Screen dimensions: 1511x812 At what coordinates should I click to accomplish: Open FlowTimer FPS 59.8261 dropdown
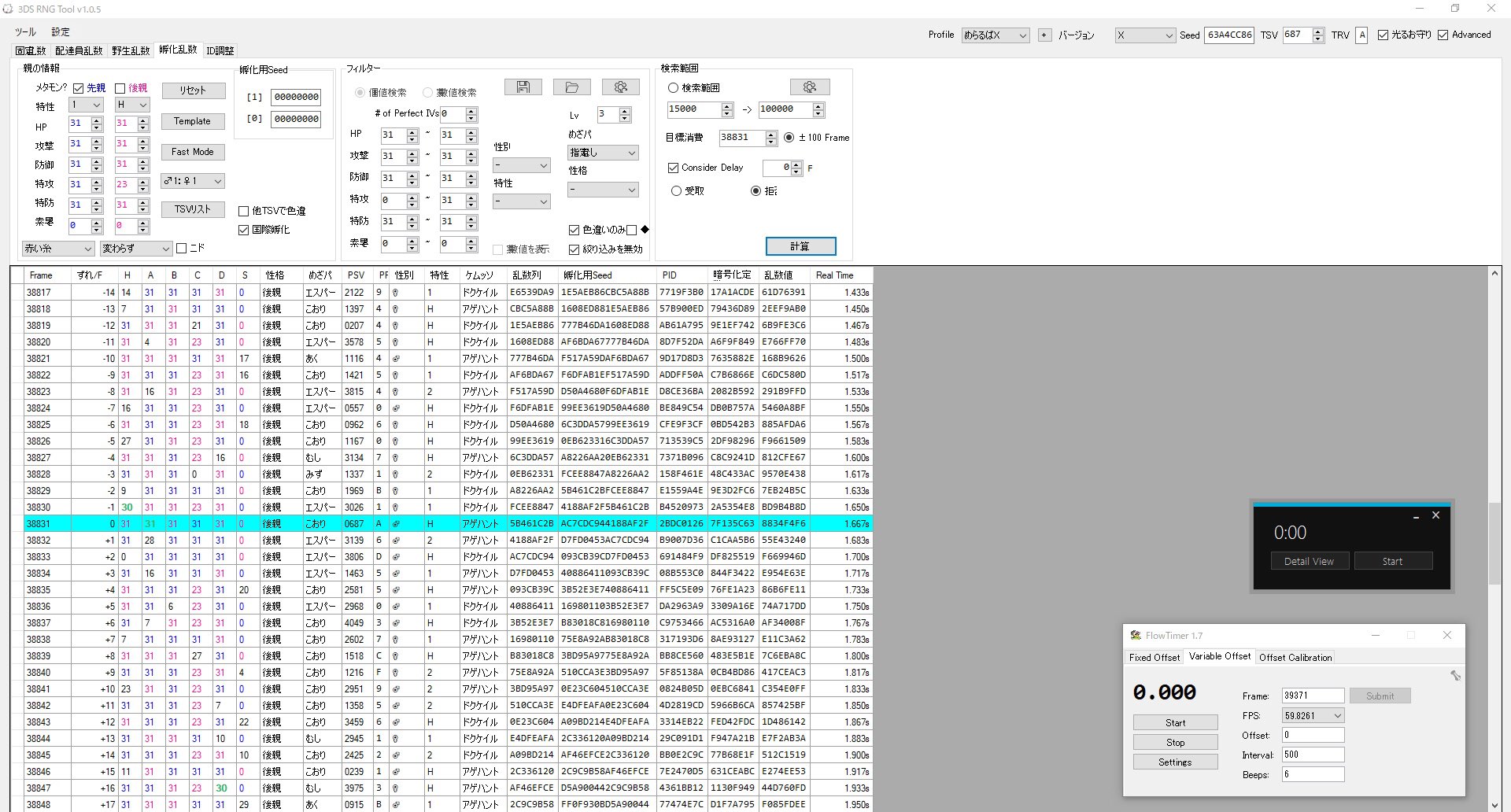1313,715
